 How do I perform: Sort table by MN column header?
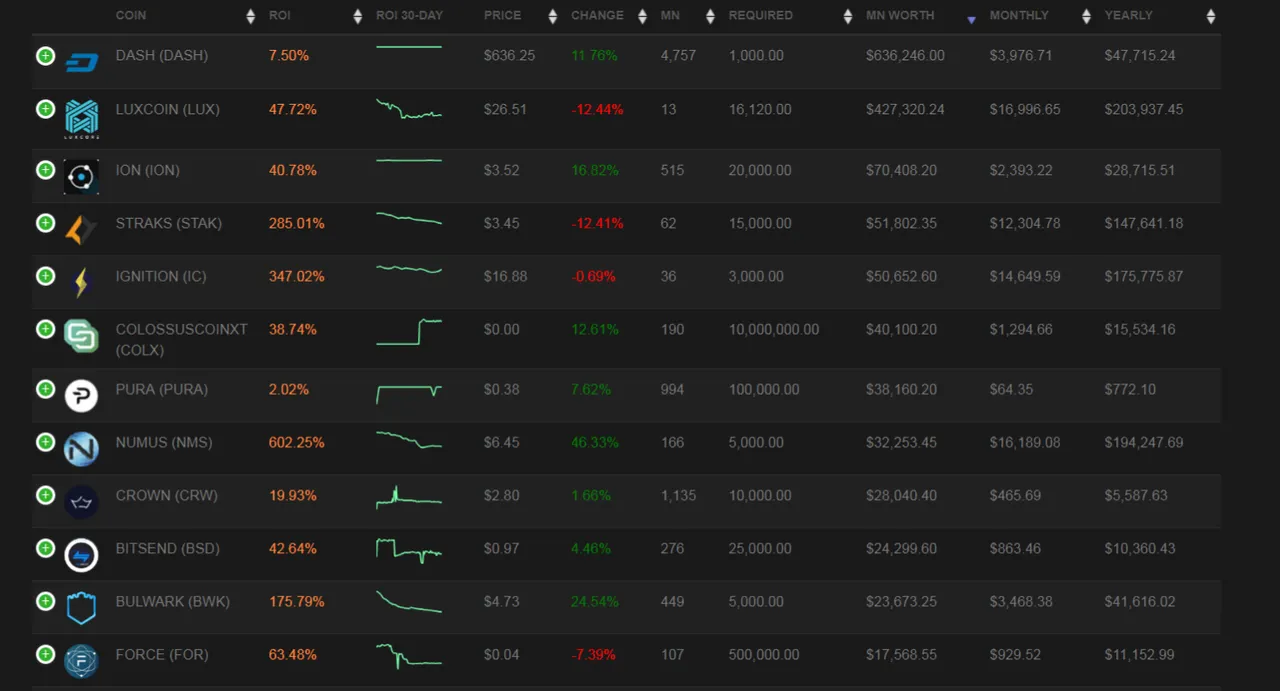point(670,15)
